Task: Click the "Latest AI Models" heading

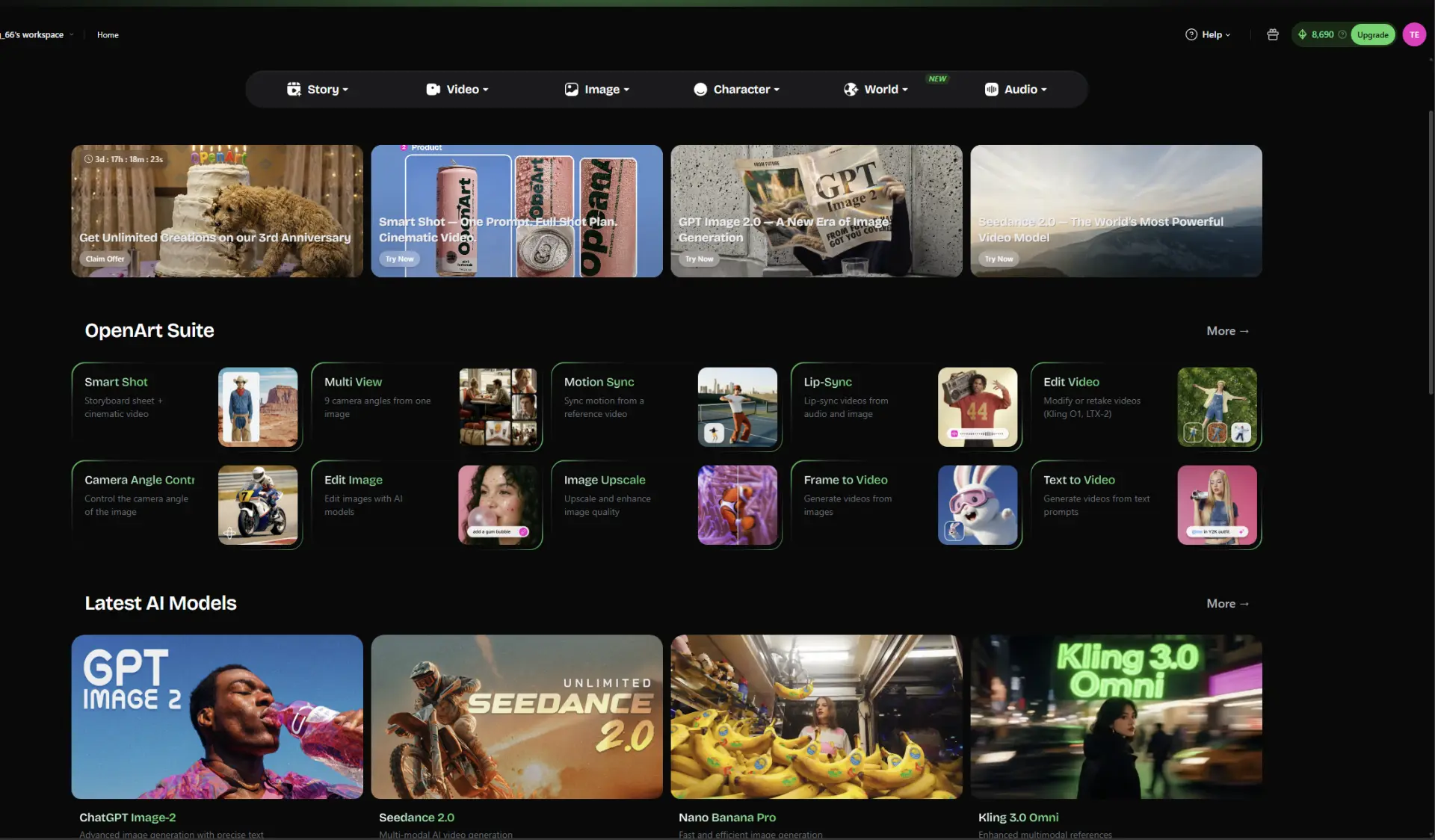Action: click(161, 603)
